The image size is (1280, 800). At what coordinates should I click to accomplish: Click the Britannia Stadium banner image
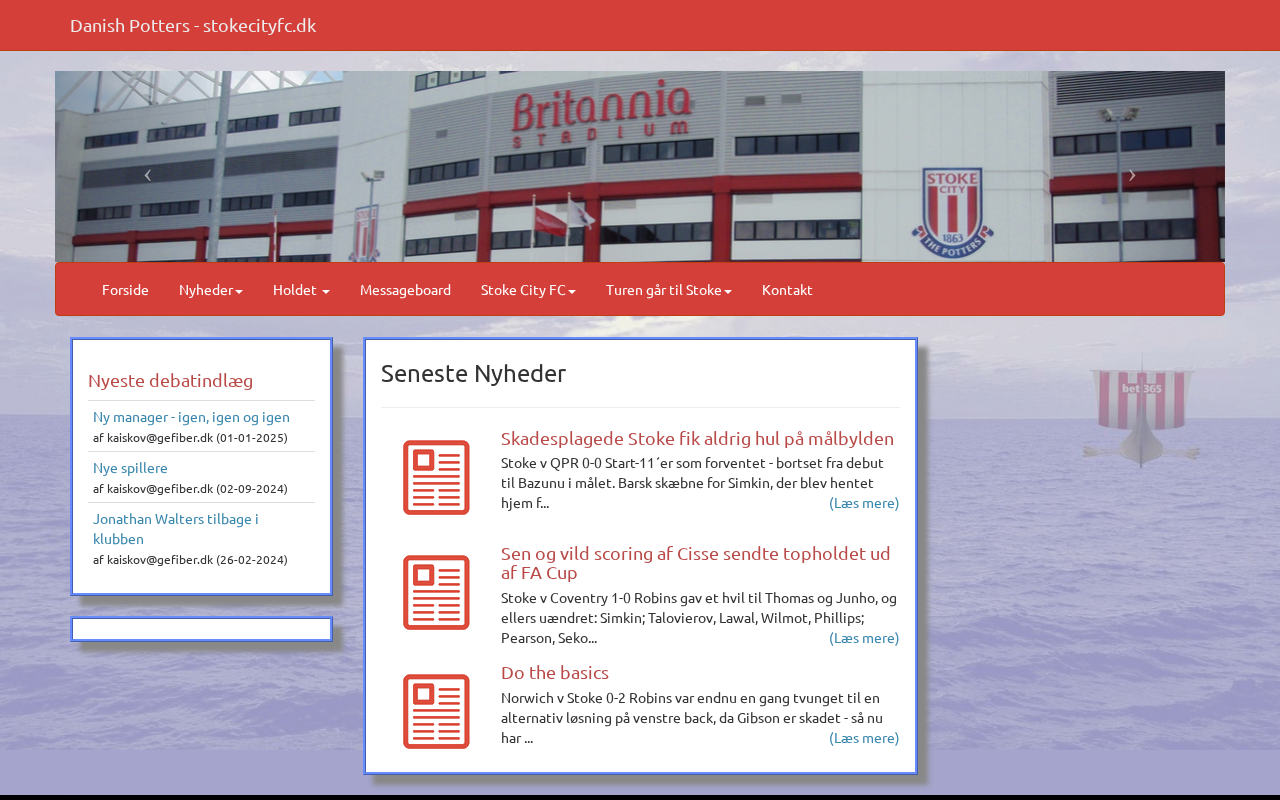tap(640, 166)
